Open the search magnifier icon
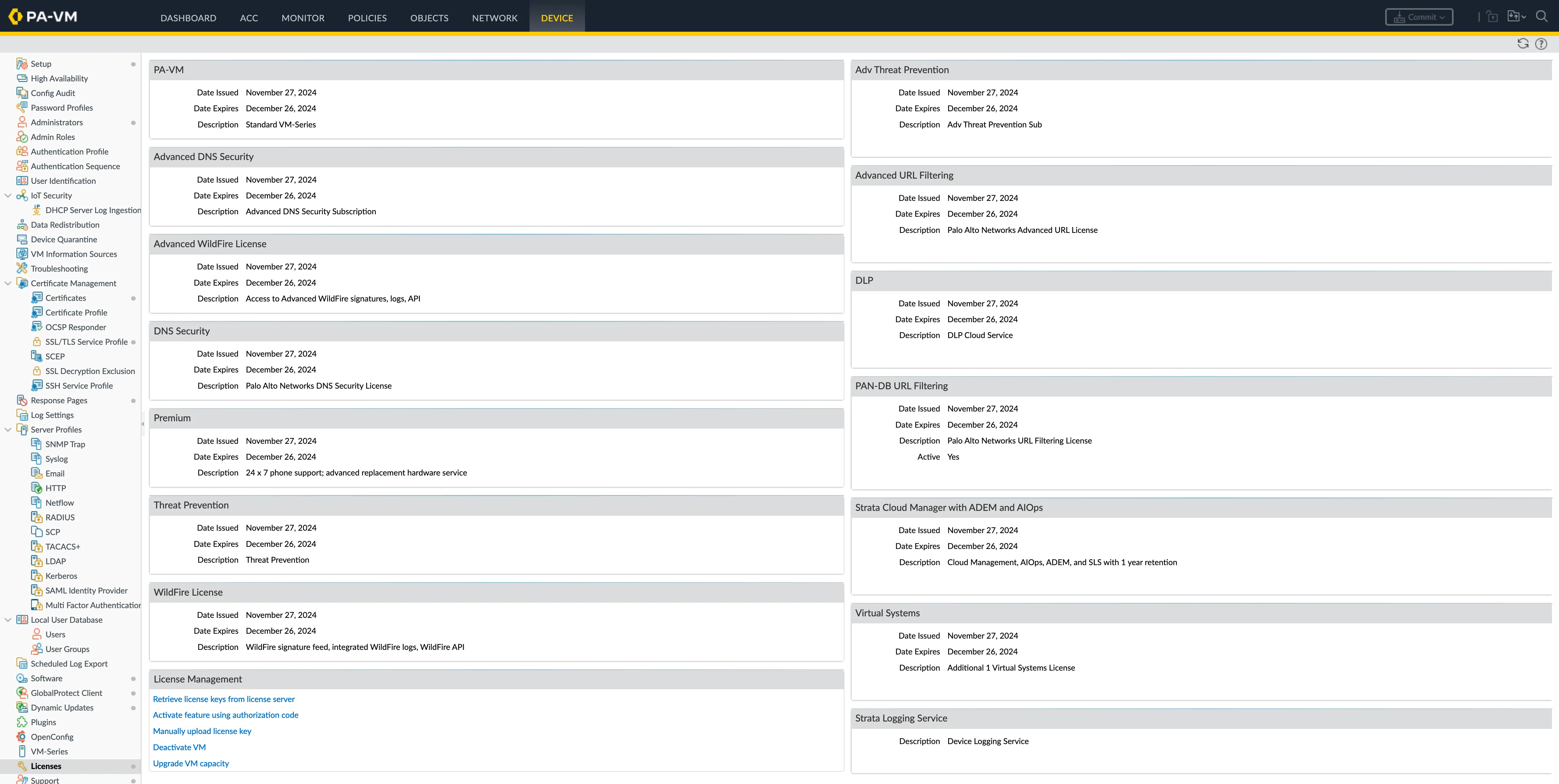 click(x=1542, y=16)
